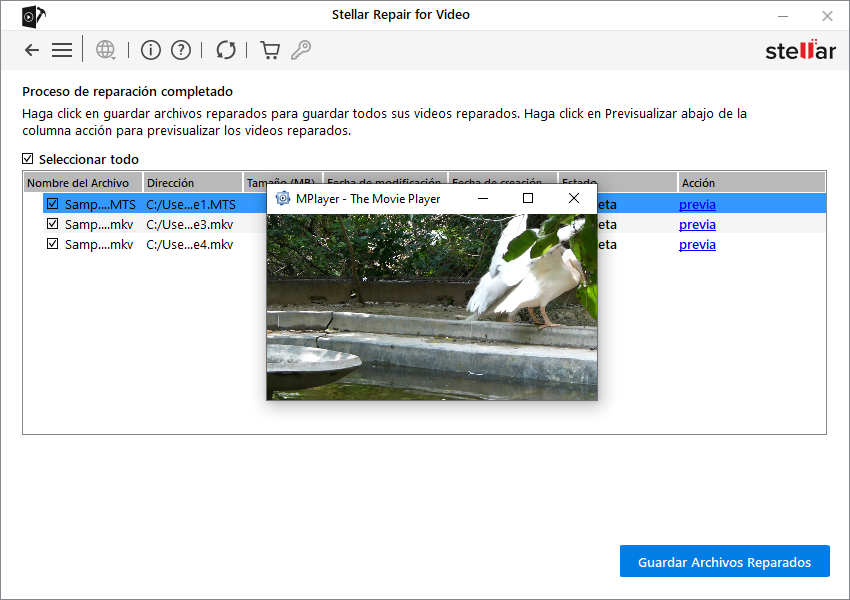The image size is (850, 600).
Task: Close the Stellar Repair for Video window
Action: [827, 16]
